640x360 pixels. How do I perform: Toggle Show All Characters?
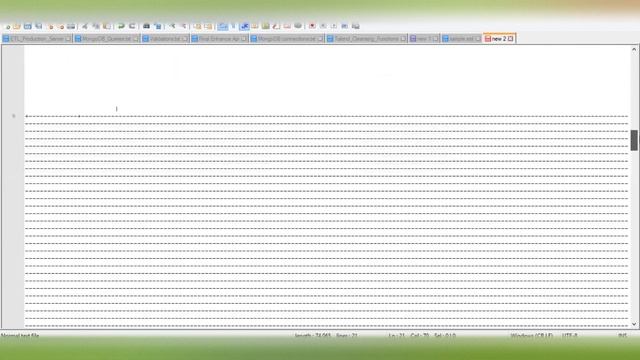point(233,27)
